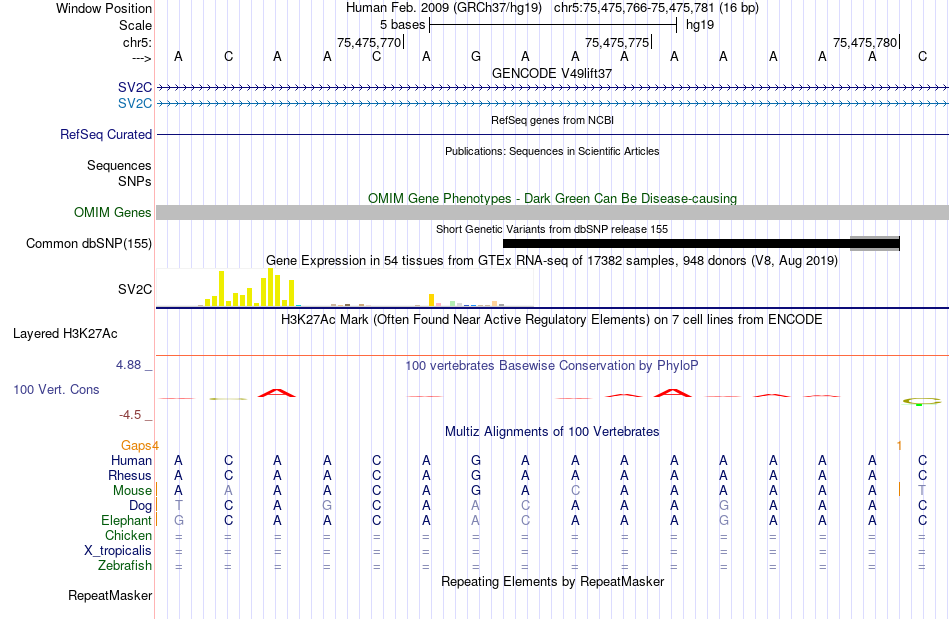Click the SV2C GTEx expression label
The height and width of the screenshot is (619, 950).
(x=135, y=290)
